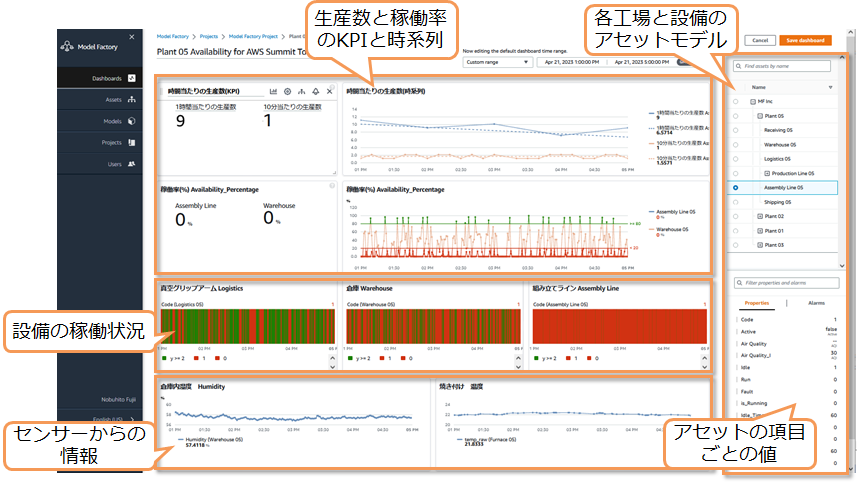Screen dimensions: 858x484
Task: Select the Plant 02 radio button
Action: tap(735, 217)
